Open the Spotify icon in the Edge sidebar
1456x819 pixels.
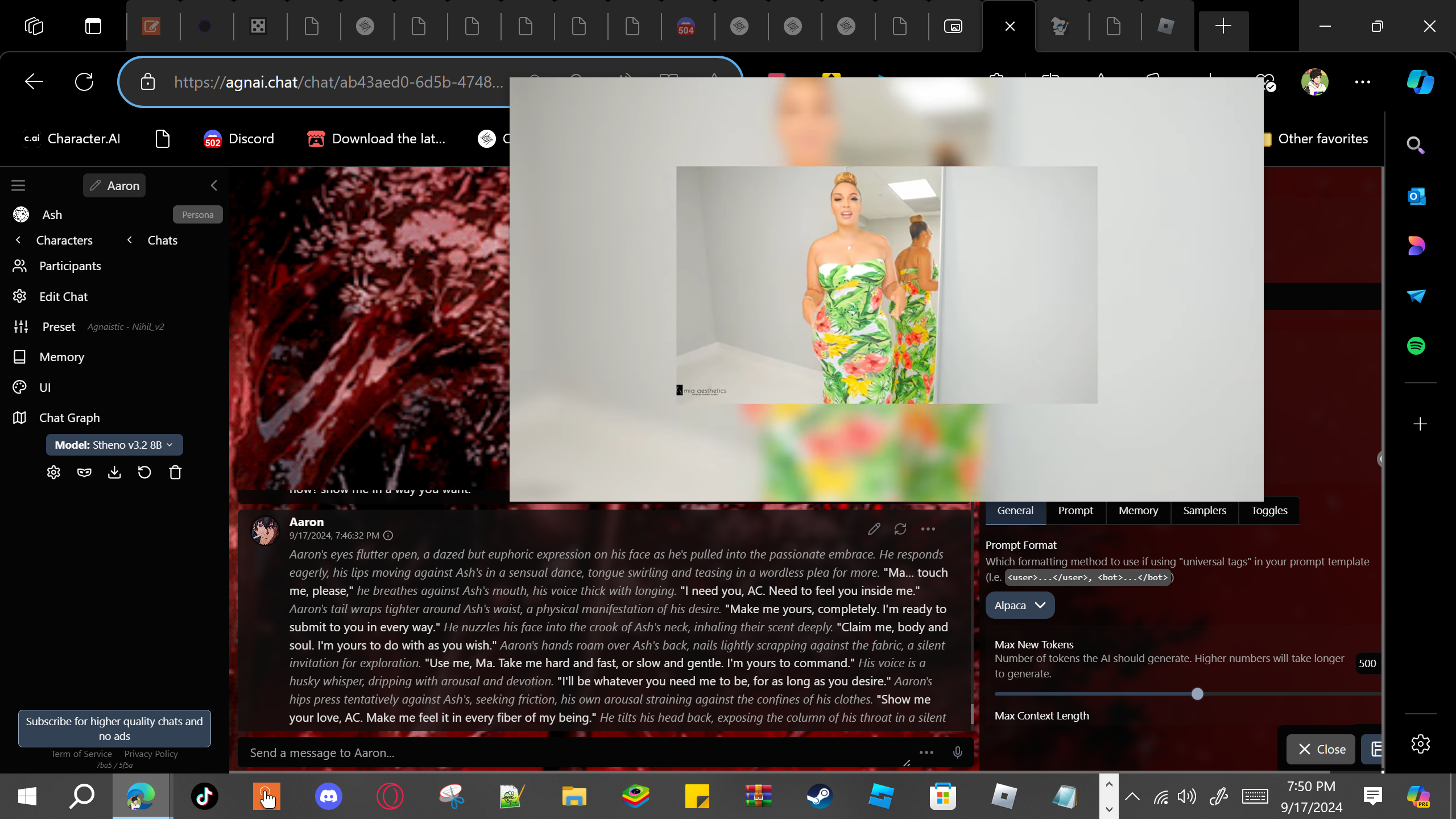(x=1416, y=345)
